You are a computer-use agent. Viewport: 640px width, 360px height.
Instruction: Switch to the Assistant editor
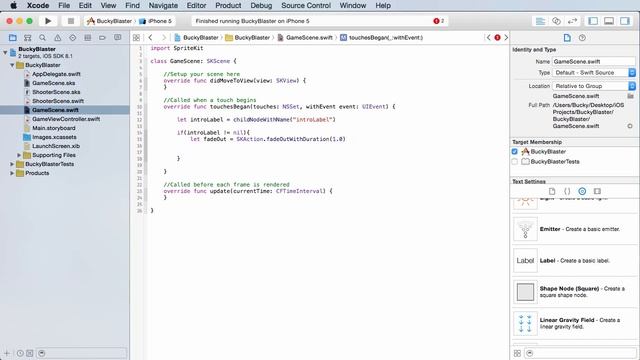pos(556,21)
